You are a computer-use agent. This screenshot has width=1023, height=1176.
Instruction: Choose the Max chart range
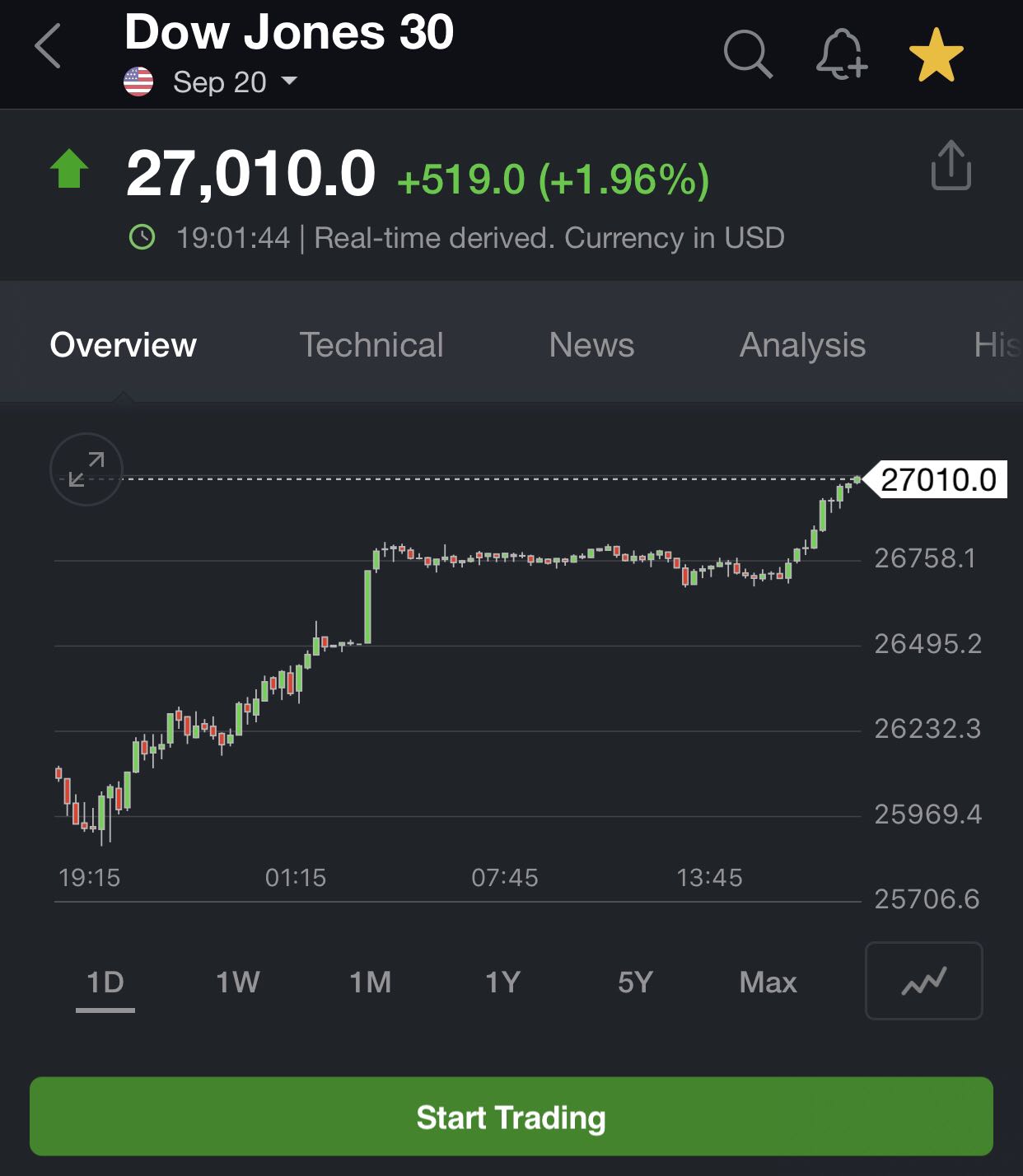[x=768, y=982]
